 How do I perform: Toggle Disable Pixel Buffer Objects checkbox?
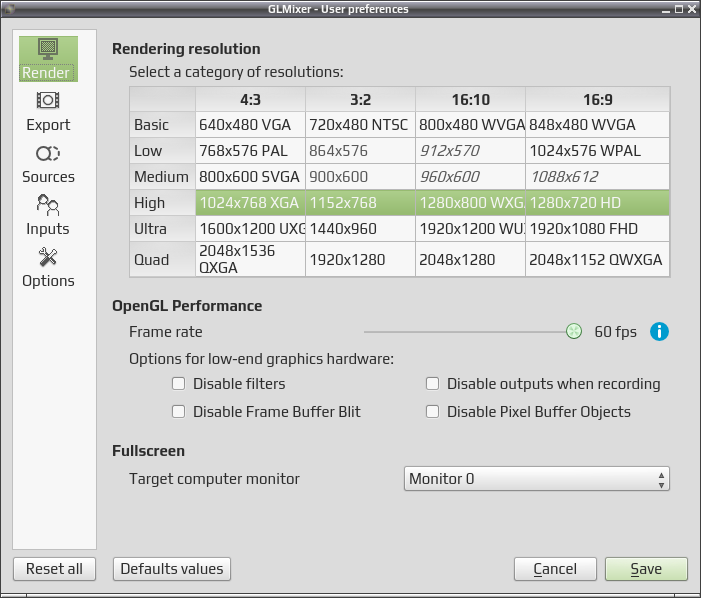coord(432,411)
